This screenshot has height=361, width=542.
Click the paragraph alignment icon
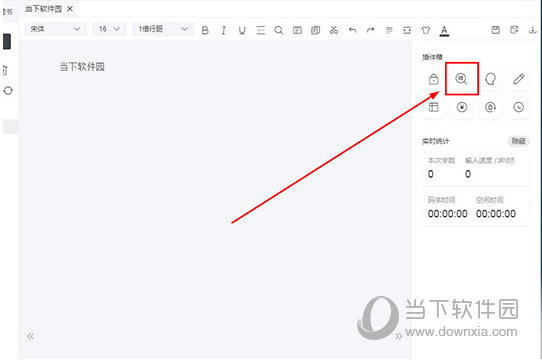tap(389, 30)
